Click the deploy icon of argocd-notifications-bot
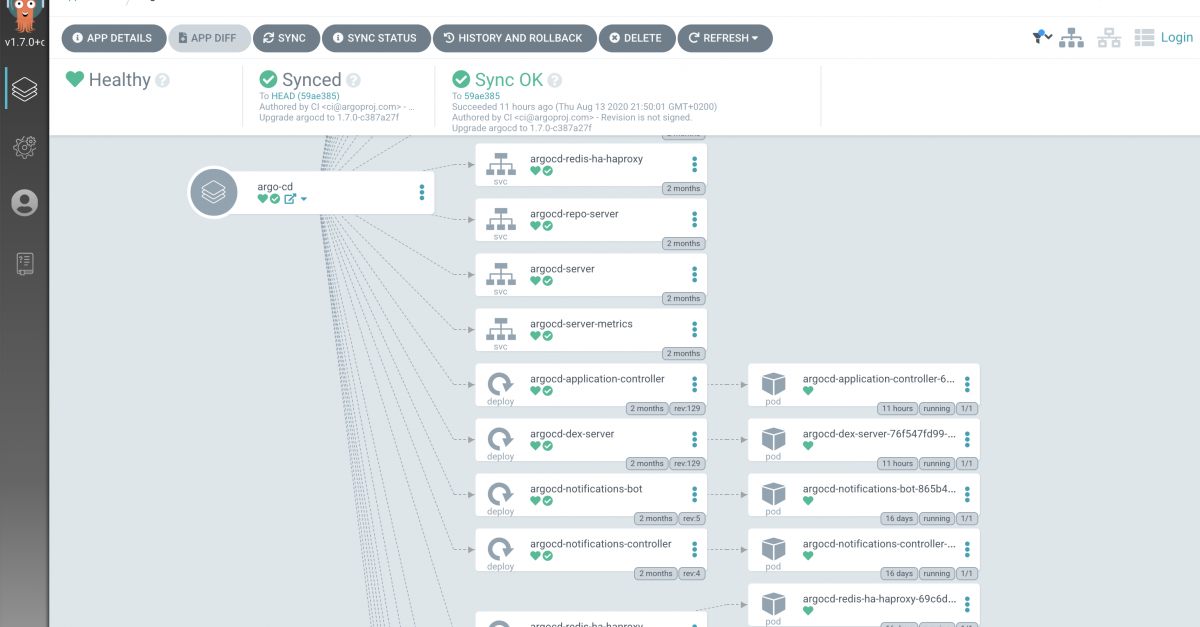The width and height of the screenshot is (1200, 627). (500, 493)
